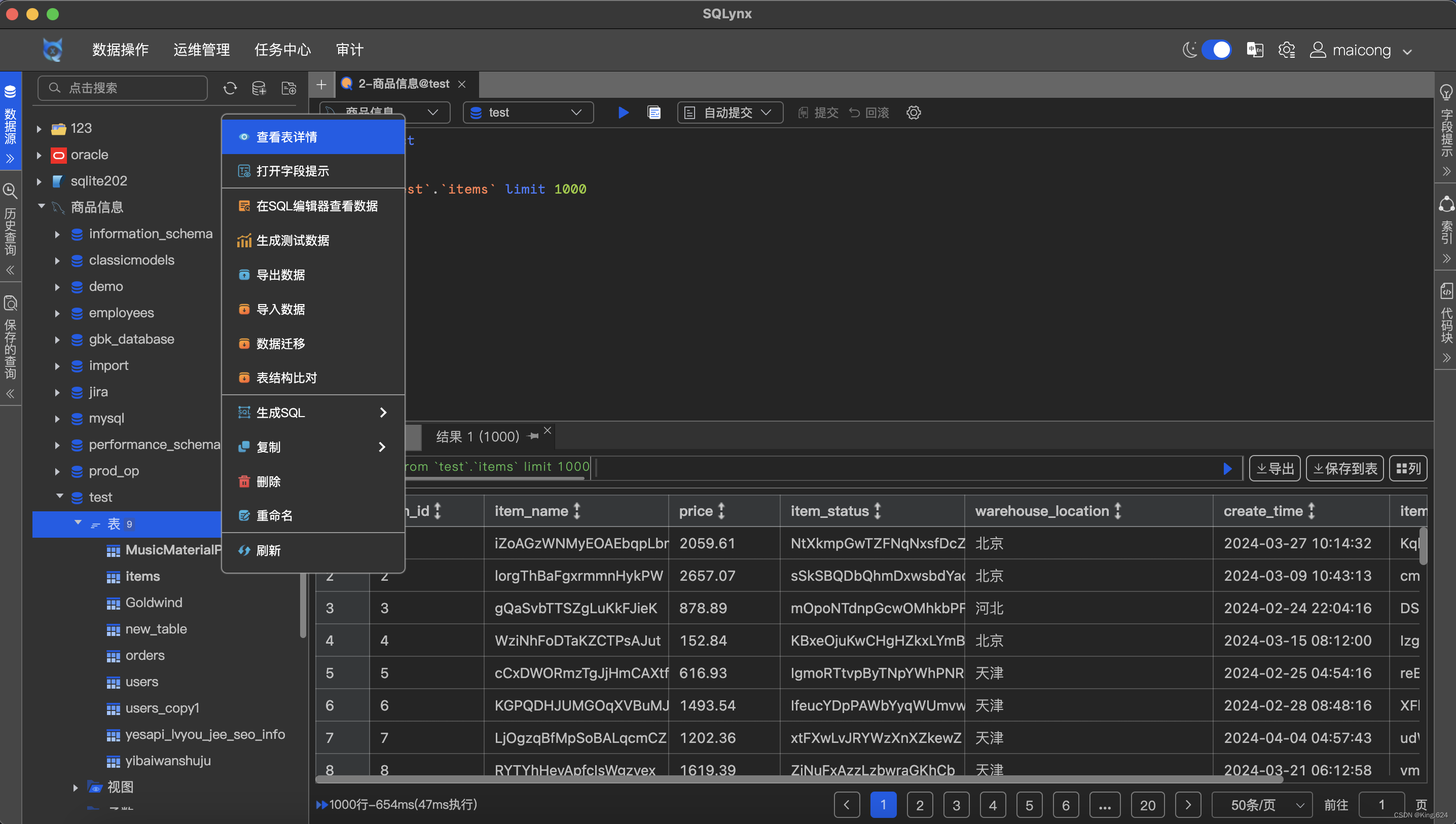
Task: Go to results page 3
Action: [956, 805]
